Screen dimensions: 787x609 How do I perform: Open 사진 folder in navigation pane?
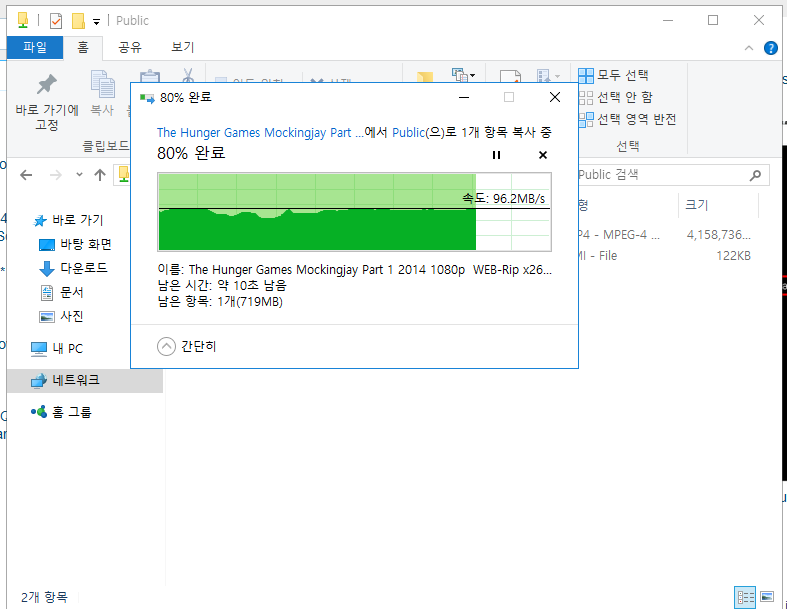click(61, 316)
